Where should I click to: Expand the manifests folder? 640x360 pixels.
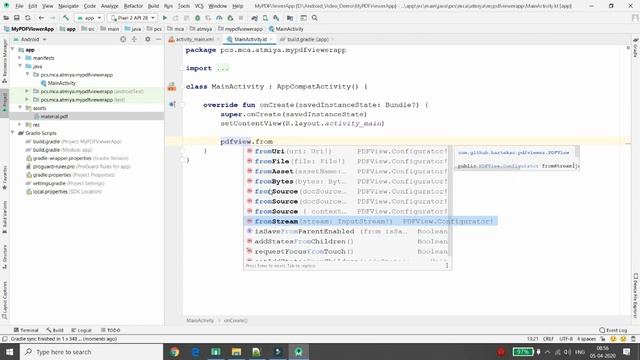click(x=20, y=58)
